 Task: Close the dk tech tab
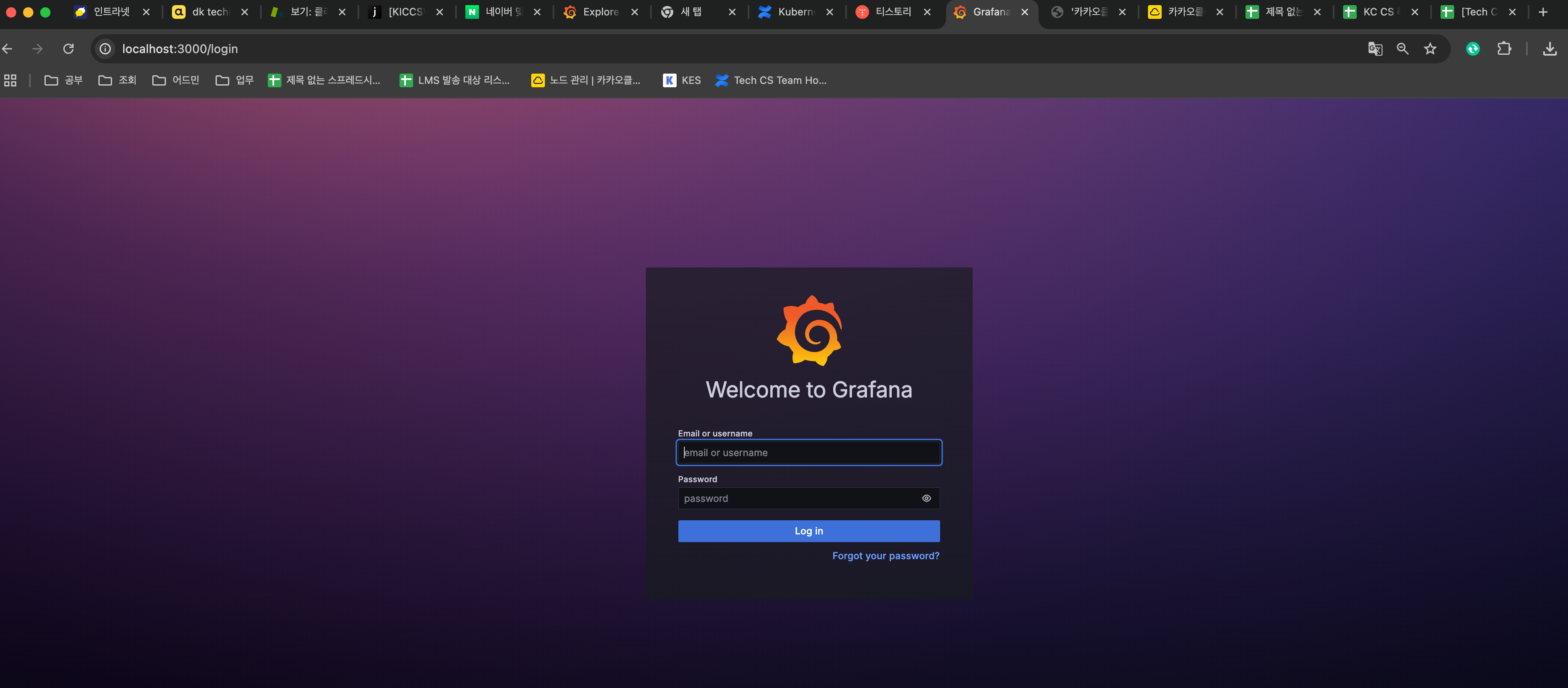click(245, 12)
